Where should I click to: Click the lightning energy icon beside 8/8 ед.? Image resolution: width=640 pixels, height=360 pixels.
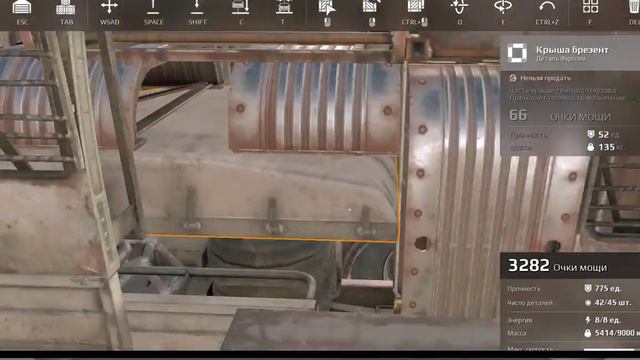point(588,320)
